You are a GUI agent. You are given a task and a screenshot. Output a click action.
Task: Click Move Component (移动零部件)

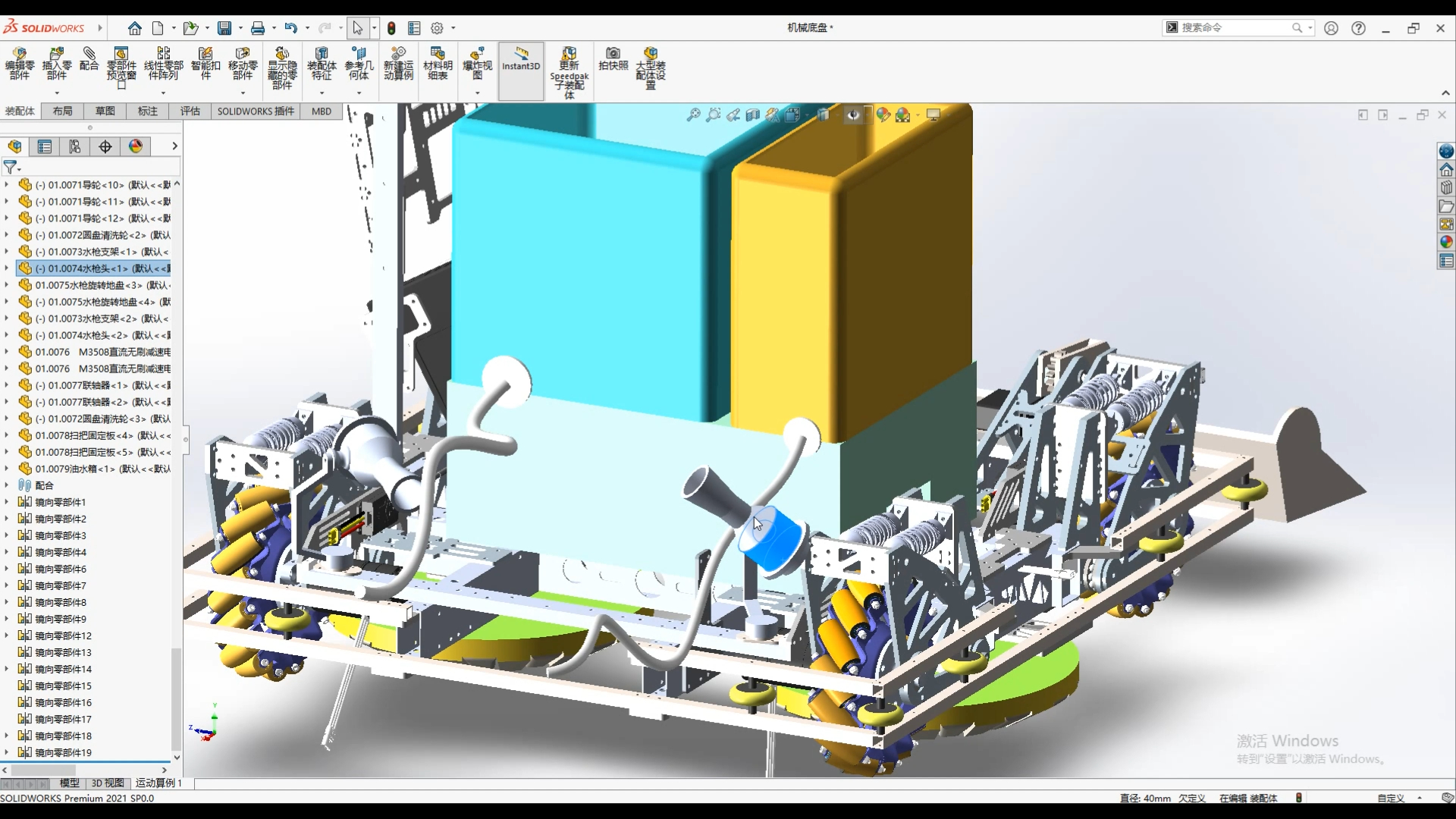click(243, 63)
